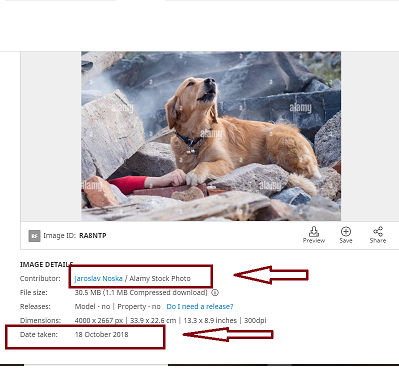This screenshot has height=374, width=399.
Task: Select the file size '30.5 MB' text
Action: 88,293
